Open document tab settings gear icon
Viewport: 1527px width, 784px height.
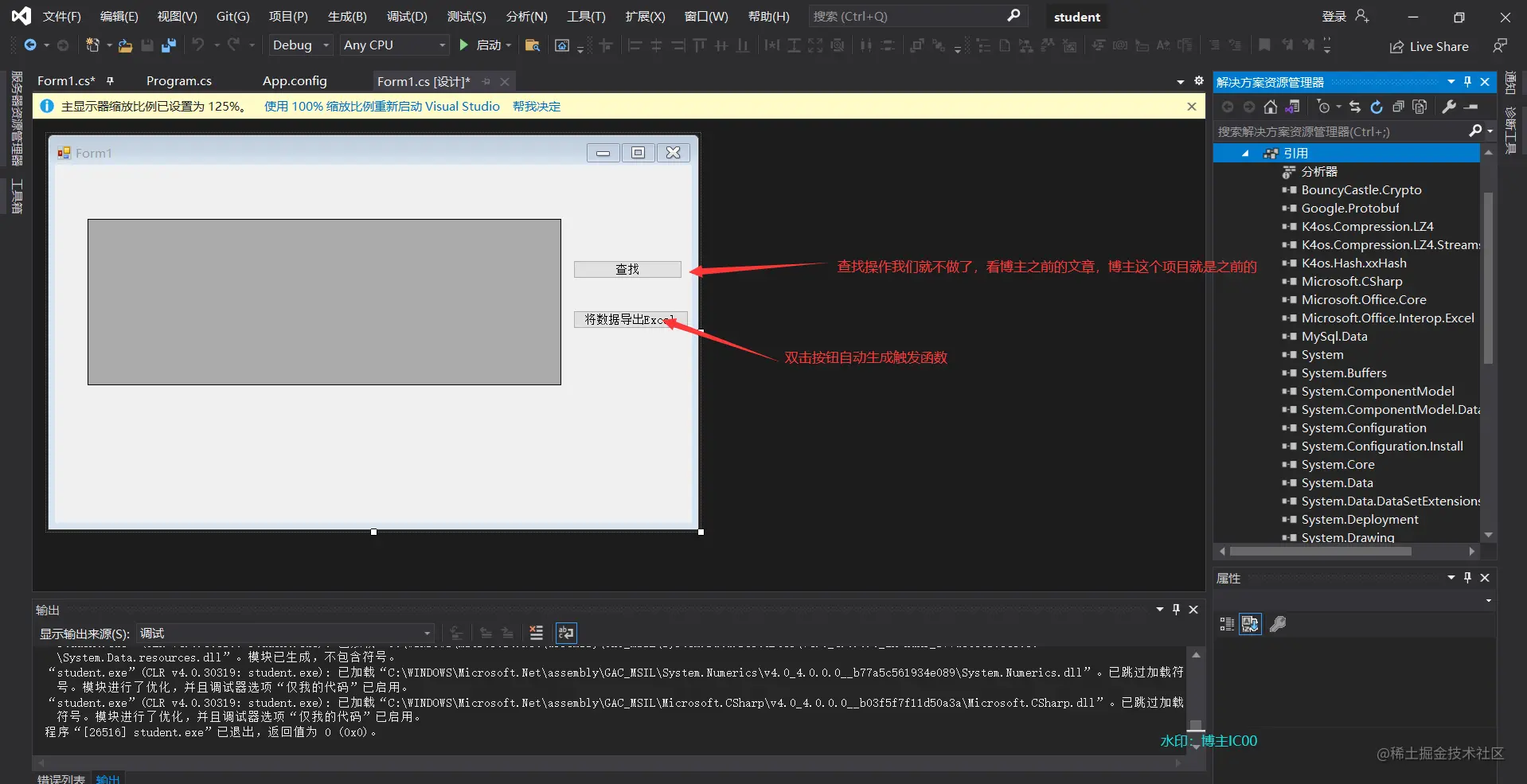1199,81
